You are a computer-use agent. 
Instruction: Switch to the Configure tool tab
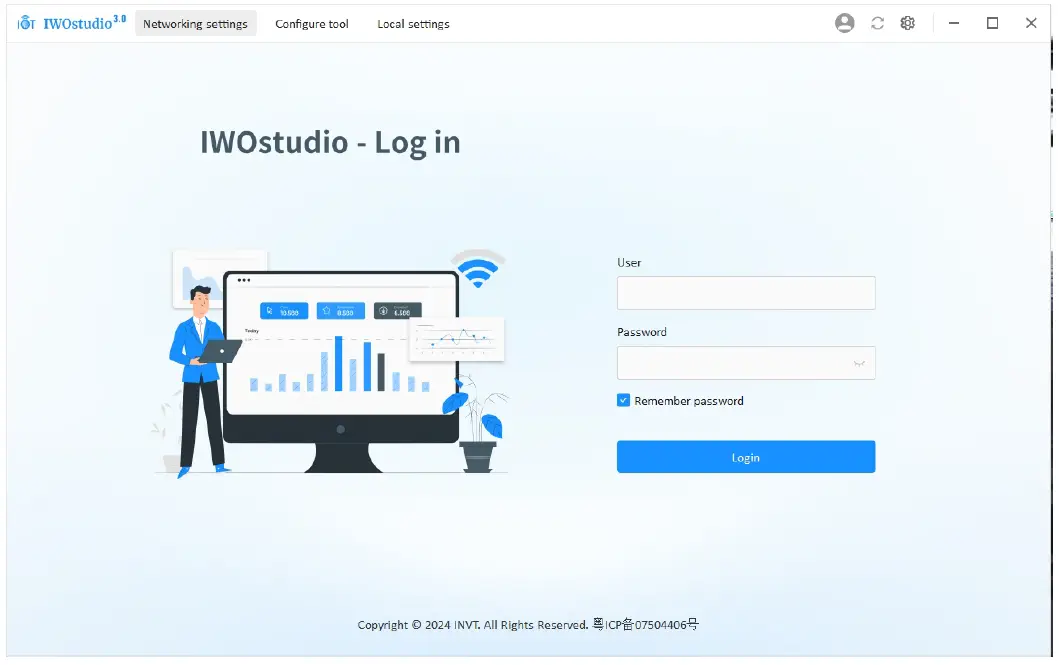pyautogui.click(x=311, y=24)
